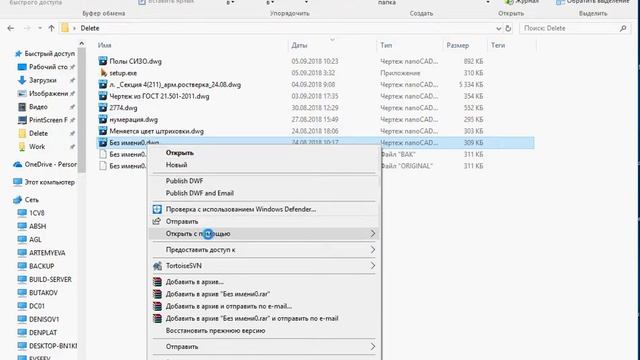Select the Сеть network node

pos(31,200)
